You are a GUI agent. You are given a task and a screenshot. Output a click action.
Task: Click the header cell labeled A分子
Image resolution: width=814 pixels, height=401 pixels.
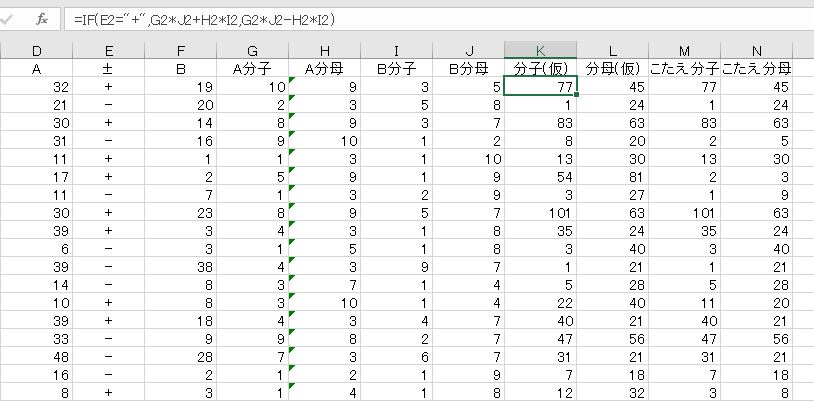click(x=252, y=69)
